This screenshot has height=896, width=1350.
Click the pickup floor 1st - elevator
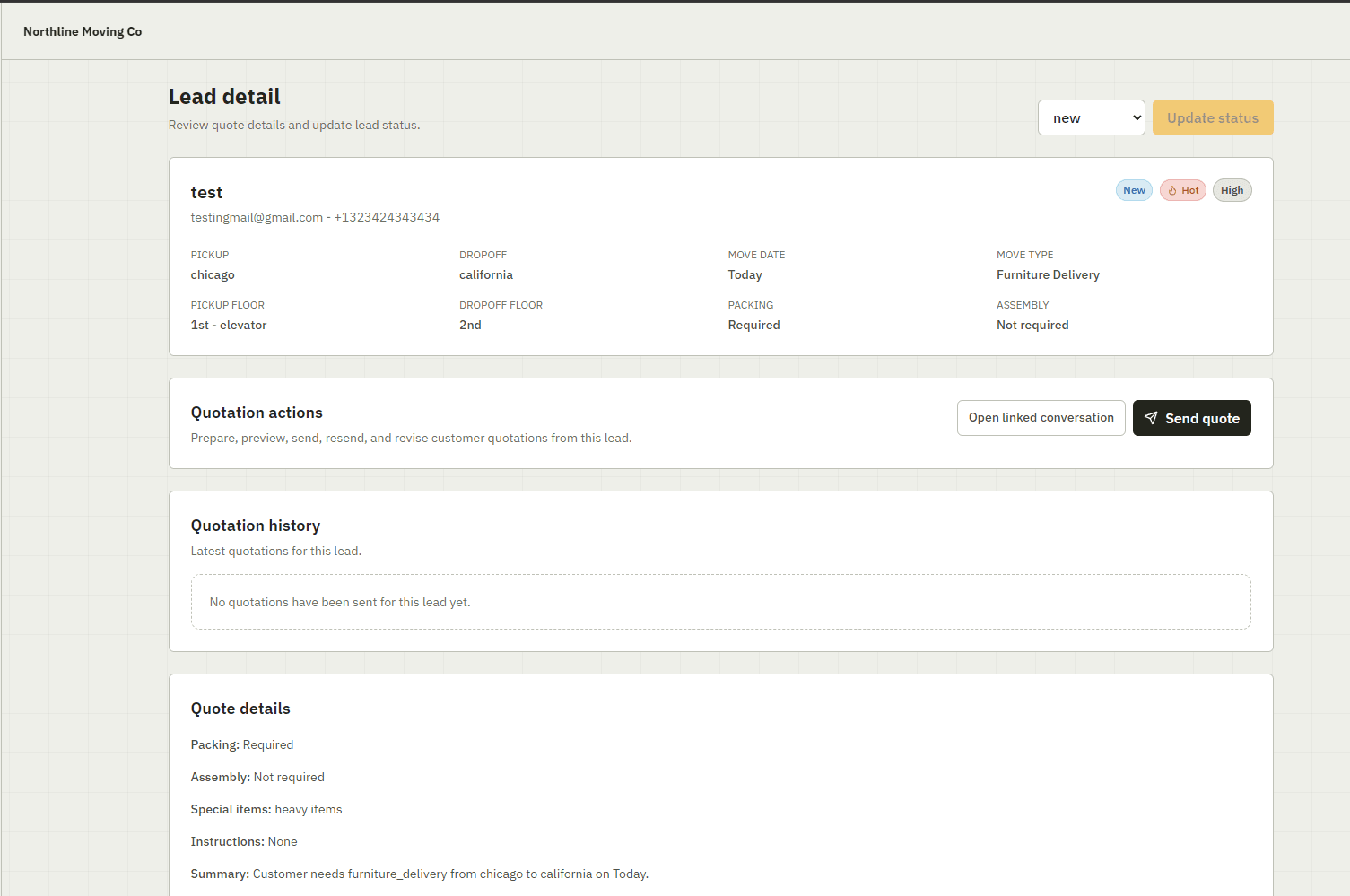[x=229, y=325]
